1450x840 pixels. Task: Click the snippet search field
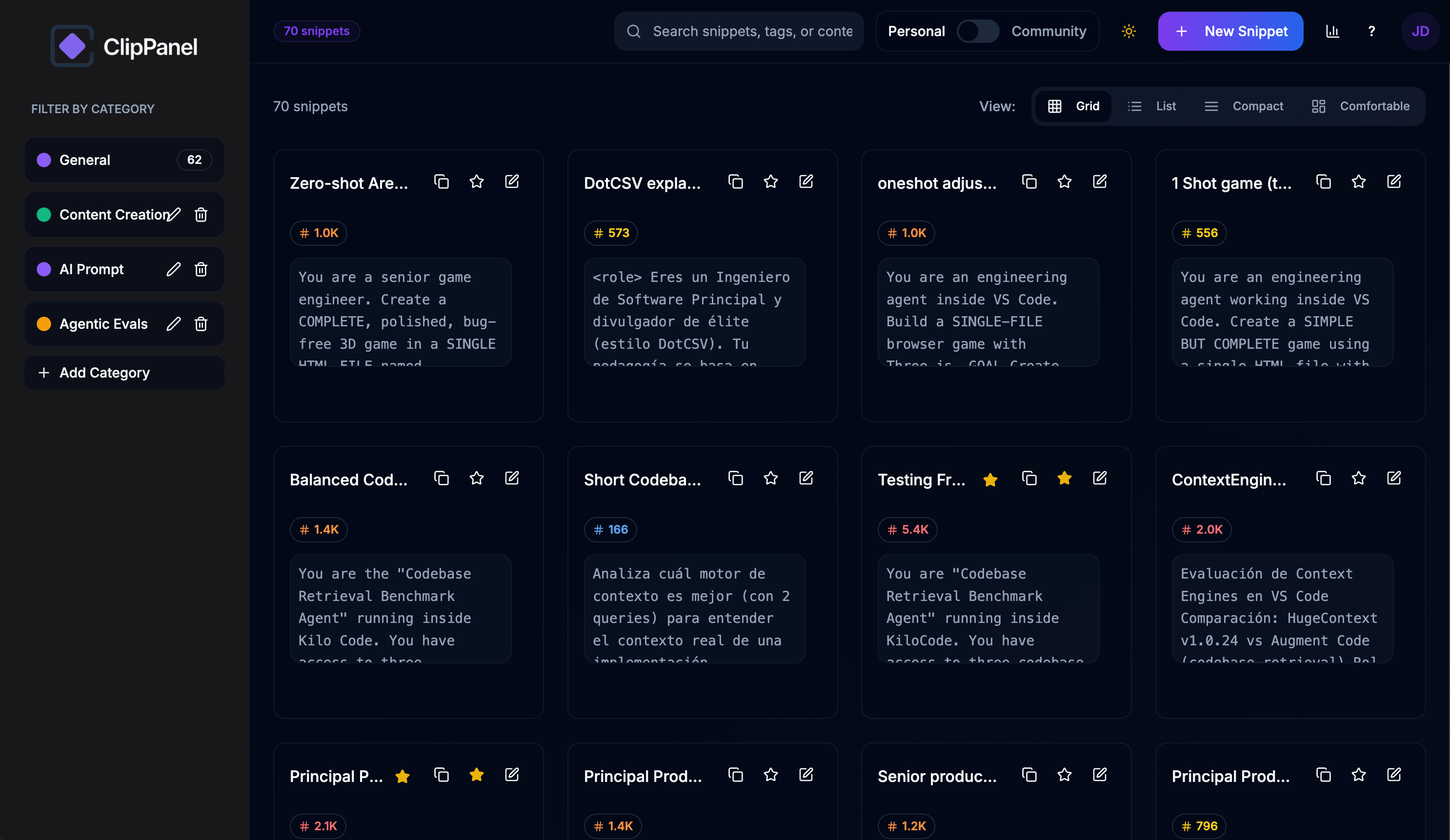[738, 31]
